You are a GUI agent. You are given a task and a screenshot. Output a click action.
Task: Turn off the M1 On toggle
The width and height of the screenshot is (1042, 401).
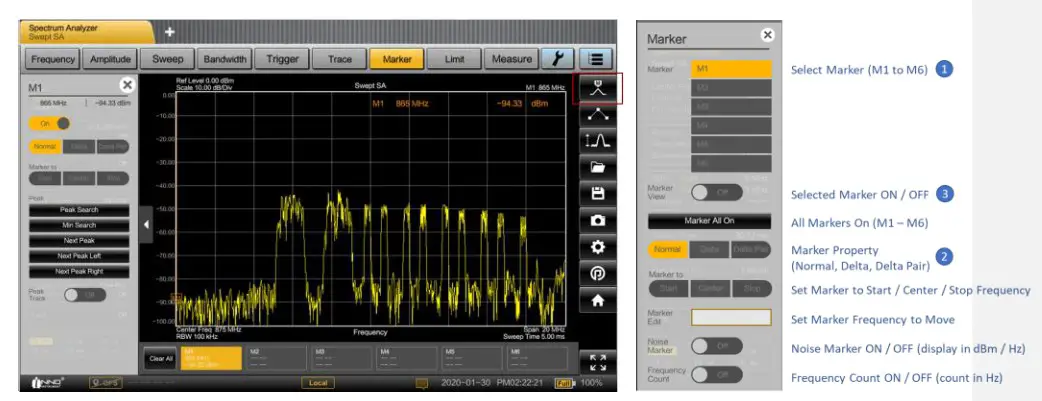49,124
